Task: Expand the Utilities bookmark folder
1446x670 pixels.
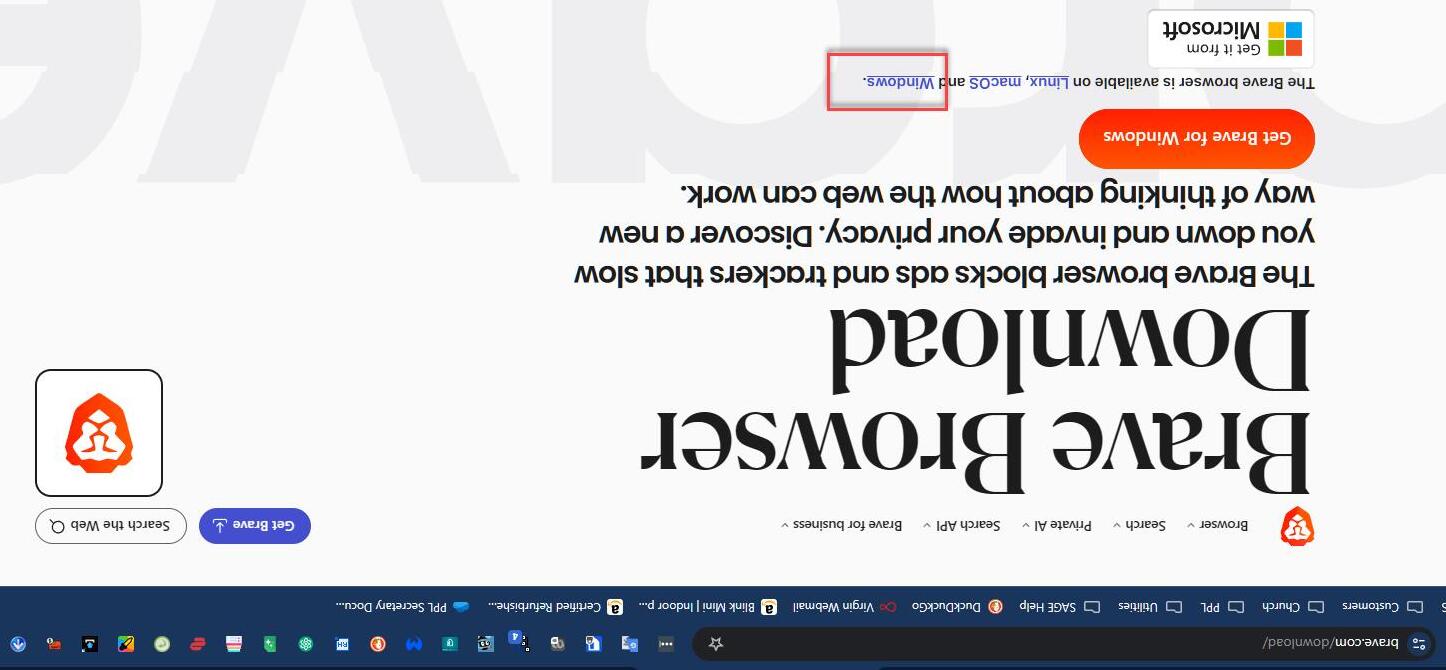Action: pos(1150,606)
